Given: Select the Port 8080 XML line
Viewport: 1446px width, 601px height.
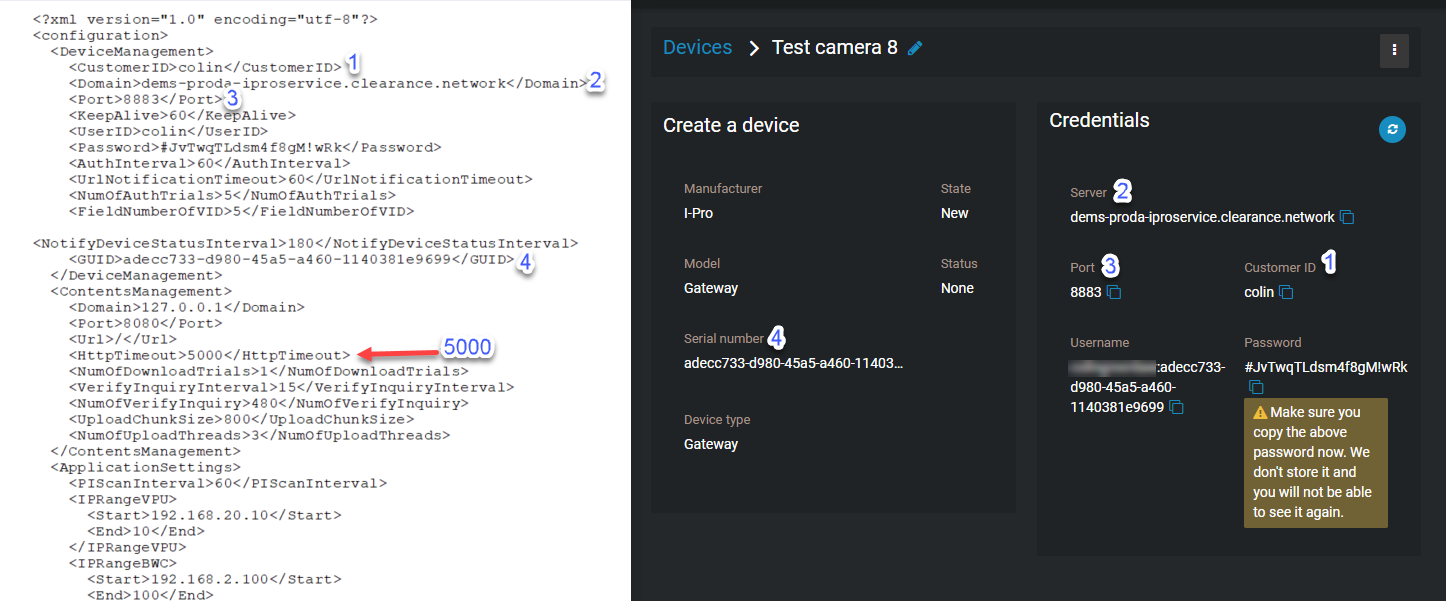Looking at the screenshot, I should [145, 323].
